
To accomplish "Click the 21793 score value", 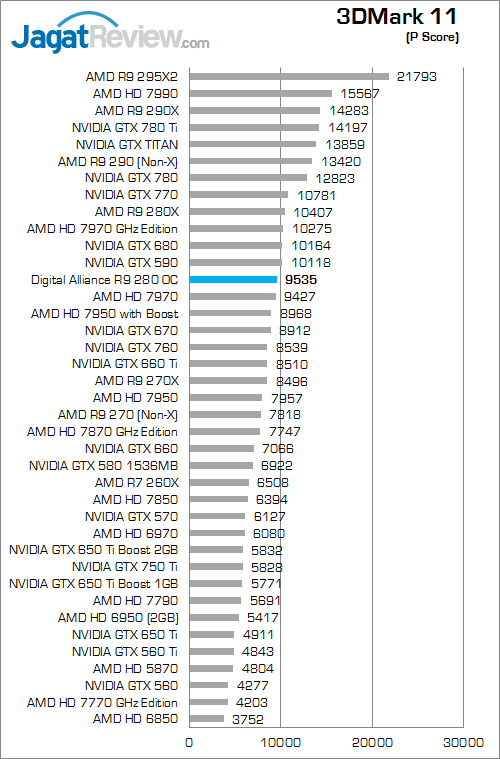I will (x=416, y=76).
